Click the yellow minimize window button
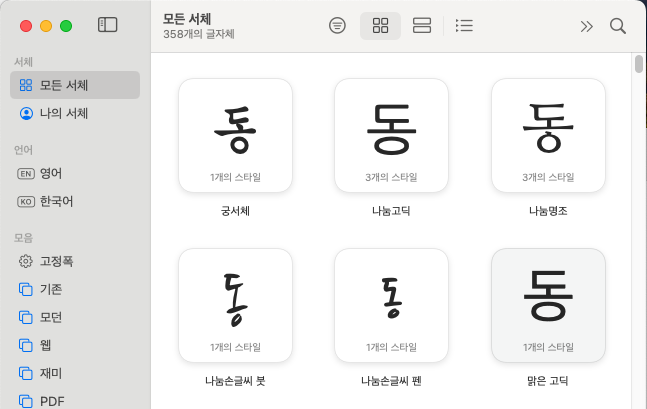The height and width of the screenshot is (409, 647). (x=46, y=26)
